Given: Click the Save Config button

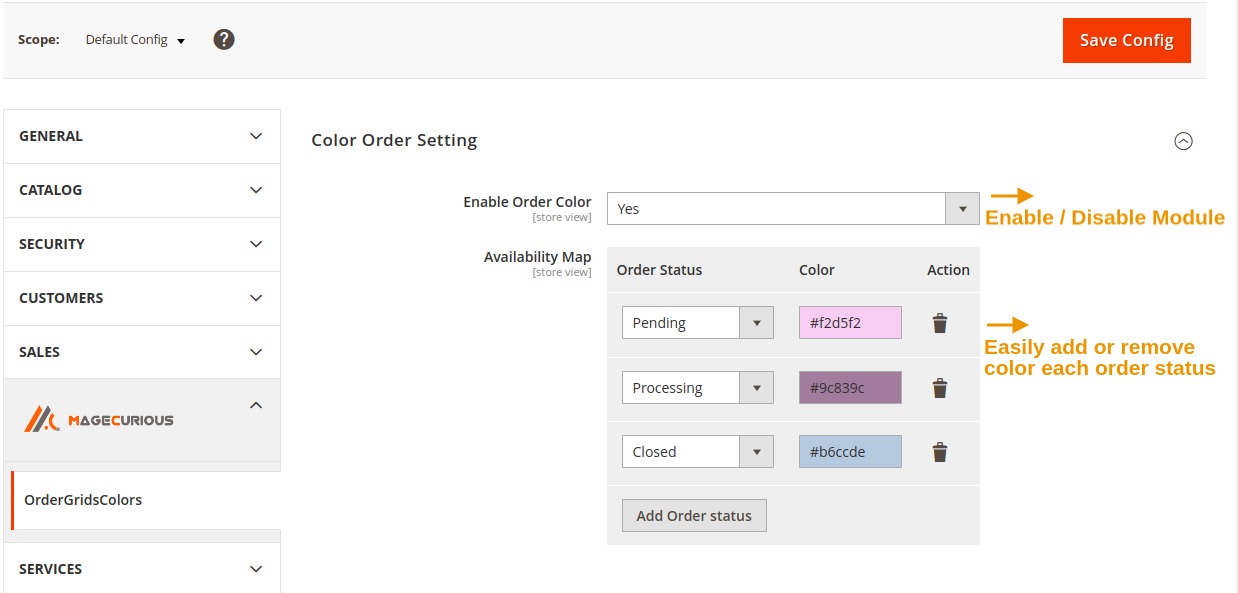Looking at the screenshot, I should pyautogui.click(x=1126, y=41).
